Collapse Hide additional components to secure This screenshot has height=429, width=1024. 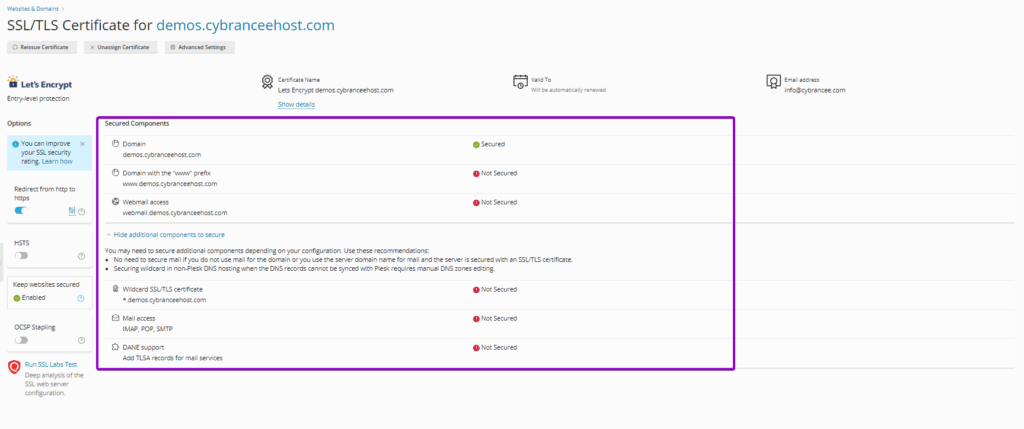166,234
